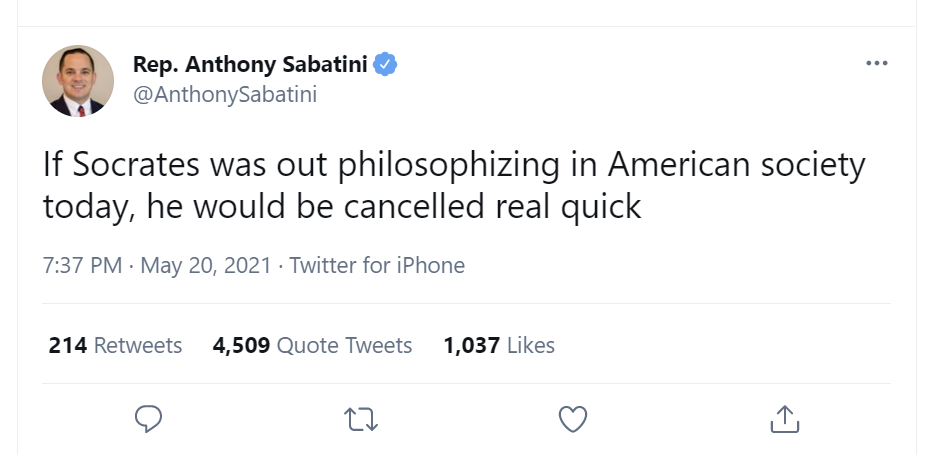Click the Rep. Anthony Sabatini display name
The width and height of the screenshot is (927, 455).
tap(250, 65)
